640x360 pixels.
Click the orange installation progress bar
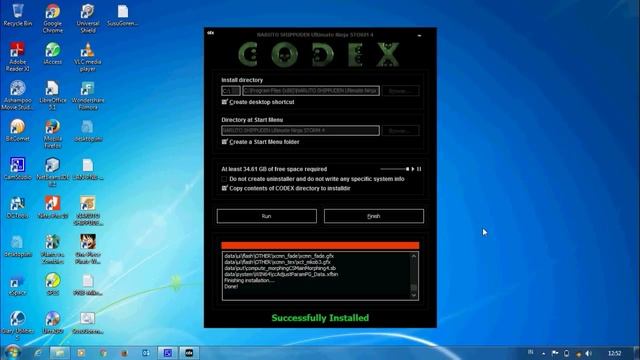point(320,245)
